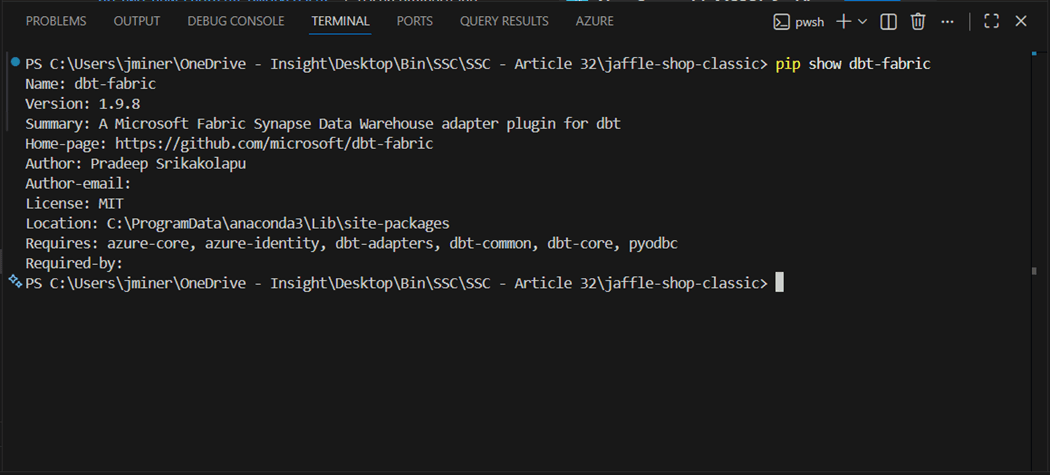
Task: Click the blue command decoration dot
Action: click(x=15, y=63)
